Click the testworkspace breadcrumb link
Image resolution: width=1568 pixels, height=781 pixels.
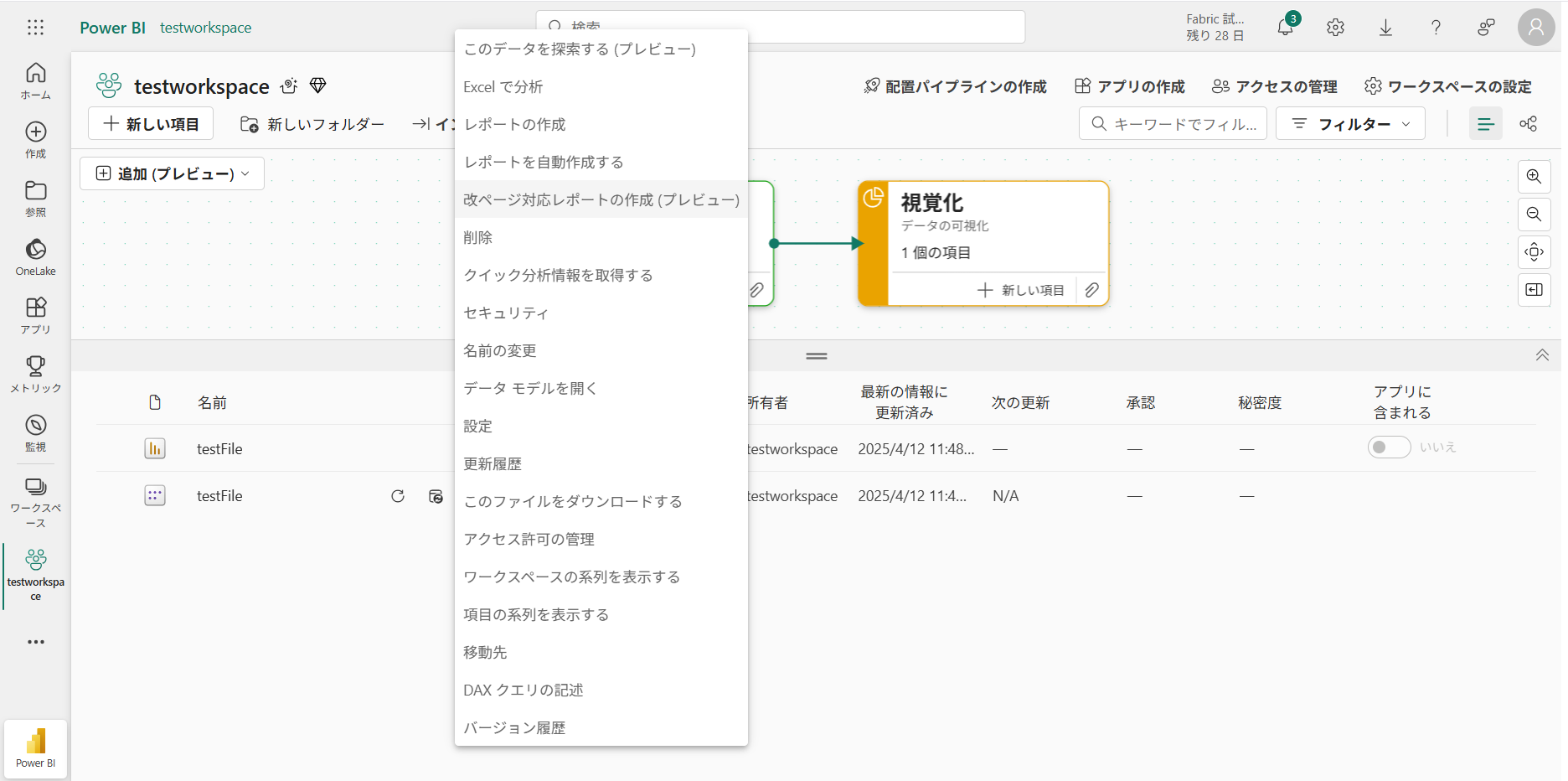click(x=206, y=28)
